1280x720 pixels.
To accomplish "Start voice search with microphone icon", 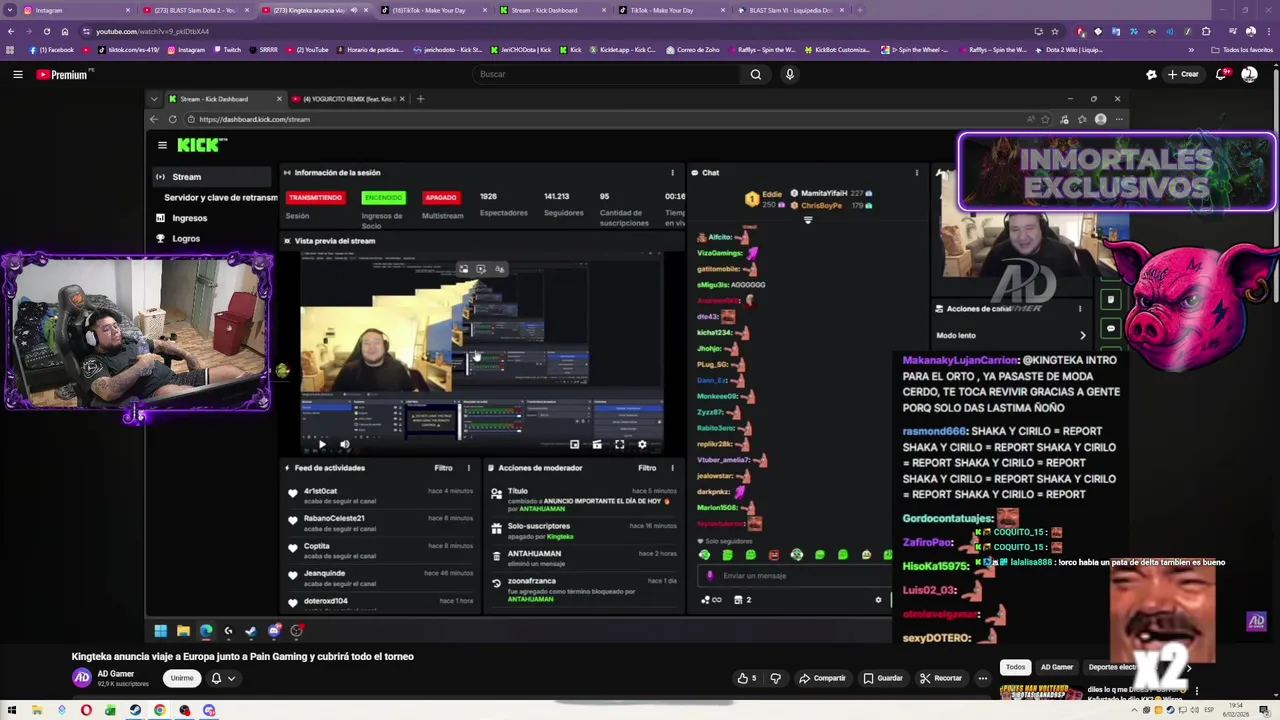I will (x=789, y=74).
